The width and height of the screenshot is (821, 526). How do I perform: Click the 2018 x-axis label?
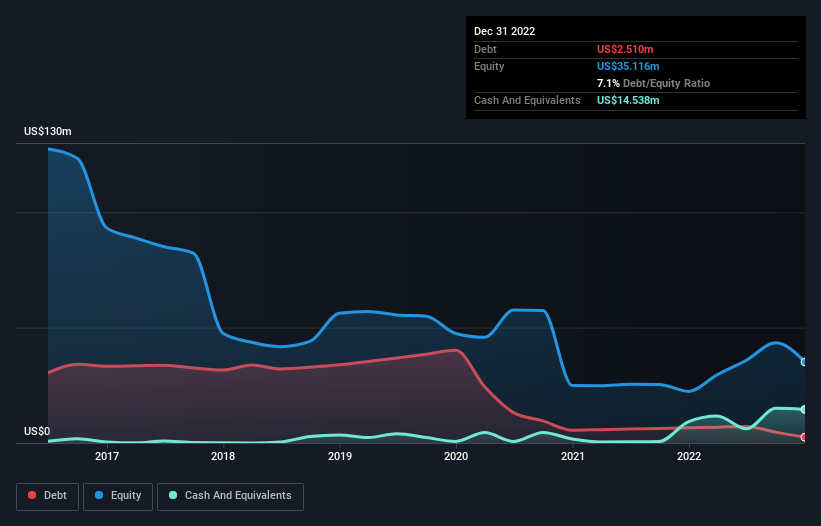(223, 456)
